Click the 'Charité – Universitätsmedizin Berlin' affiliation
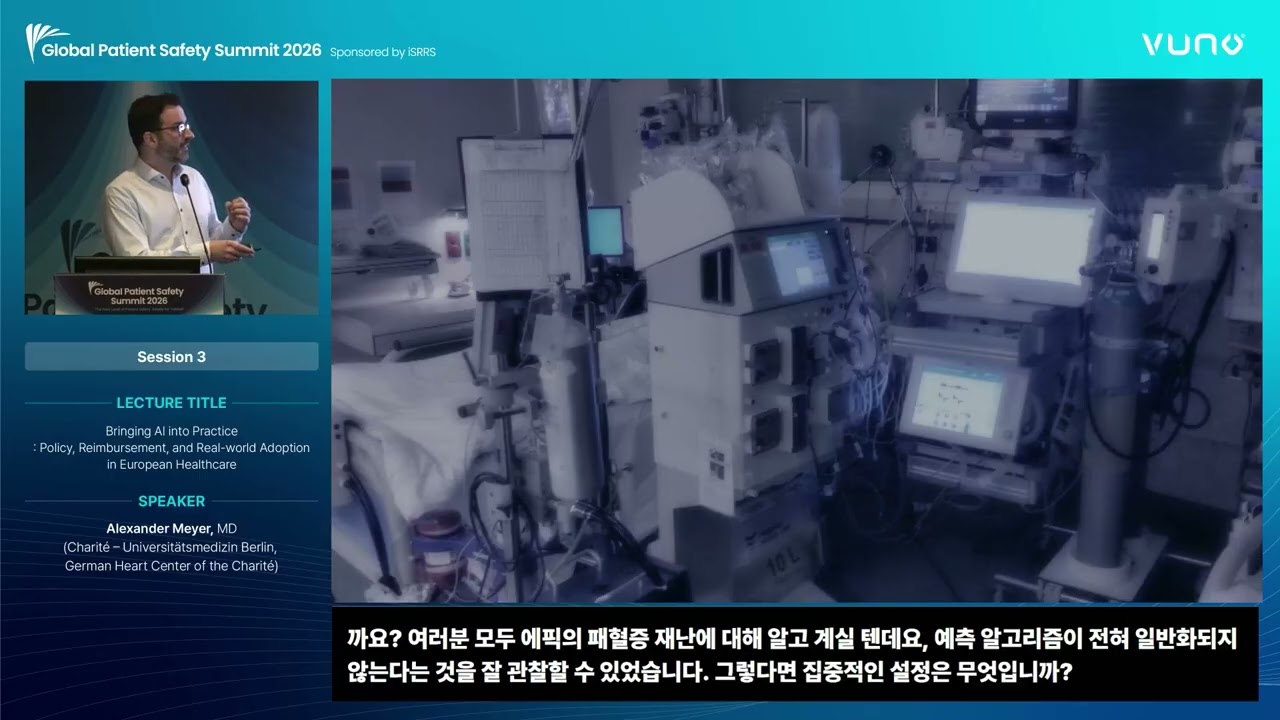1280x720 pixels. click(172, 548)
